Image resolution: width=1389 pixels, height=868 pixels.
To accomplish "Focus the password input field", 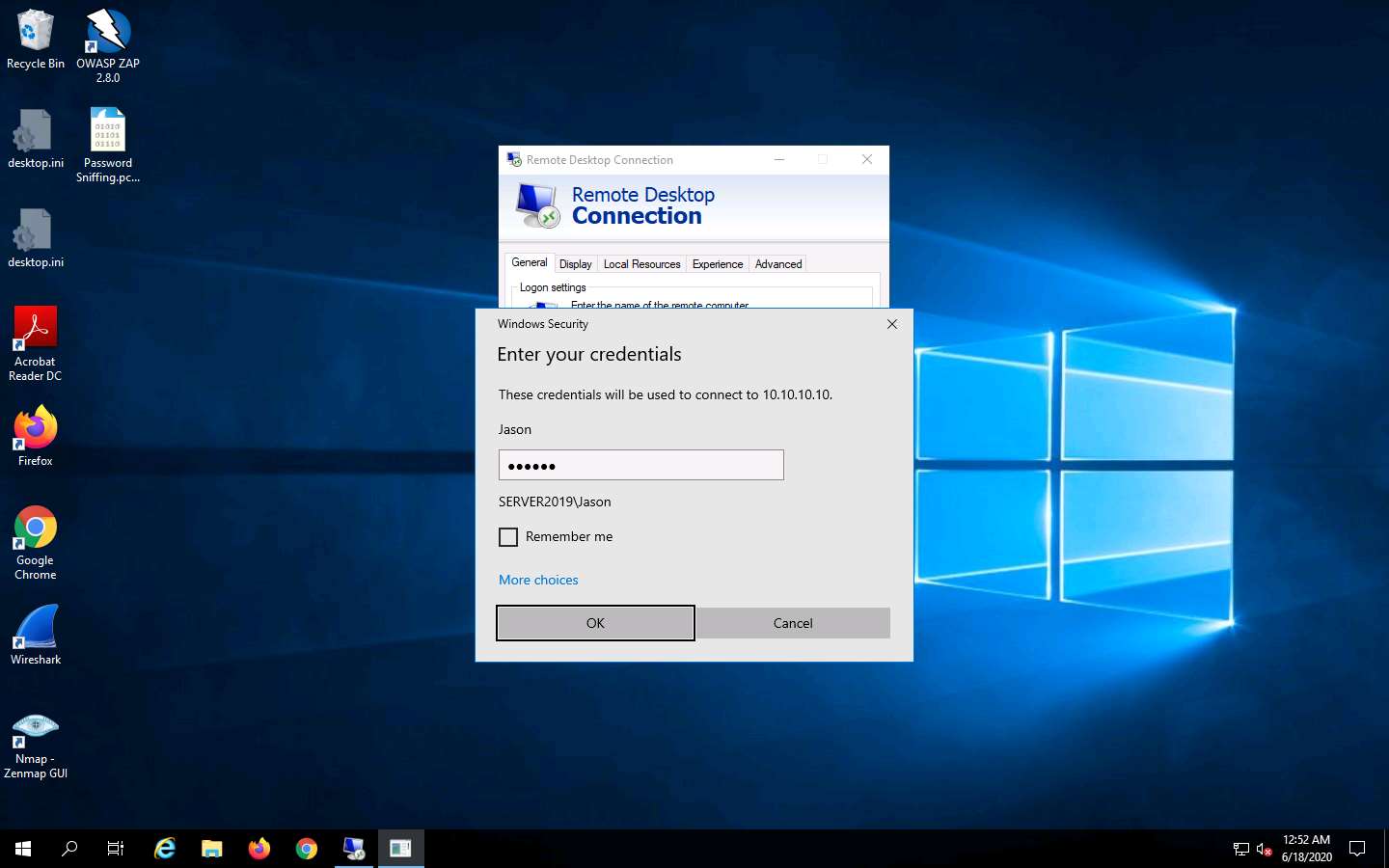I will pyautogui.click(x=641, y=465).
